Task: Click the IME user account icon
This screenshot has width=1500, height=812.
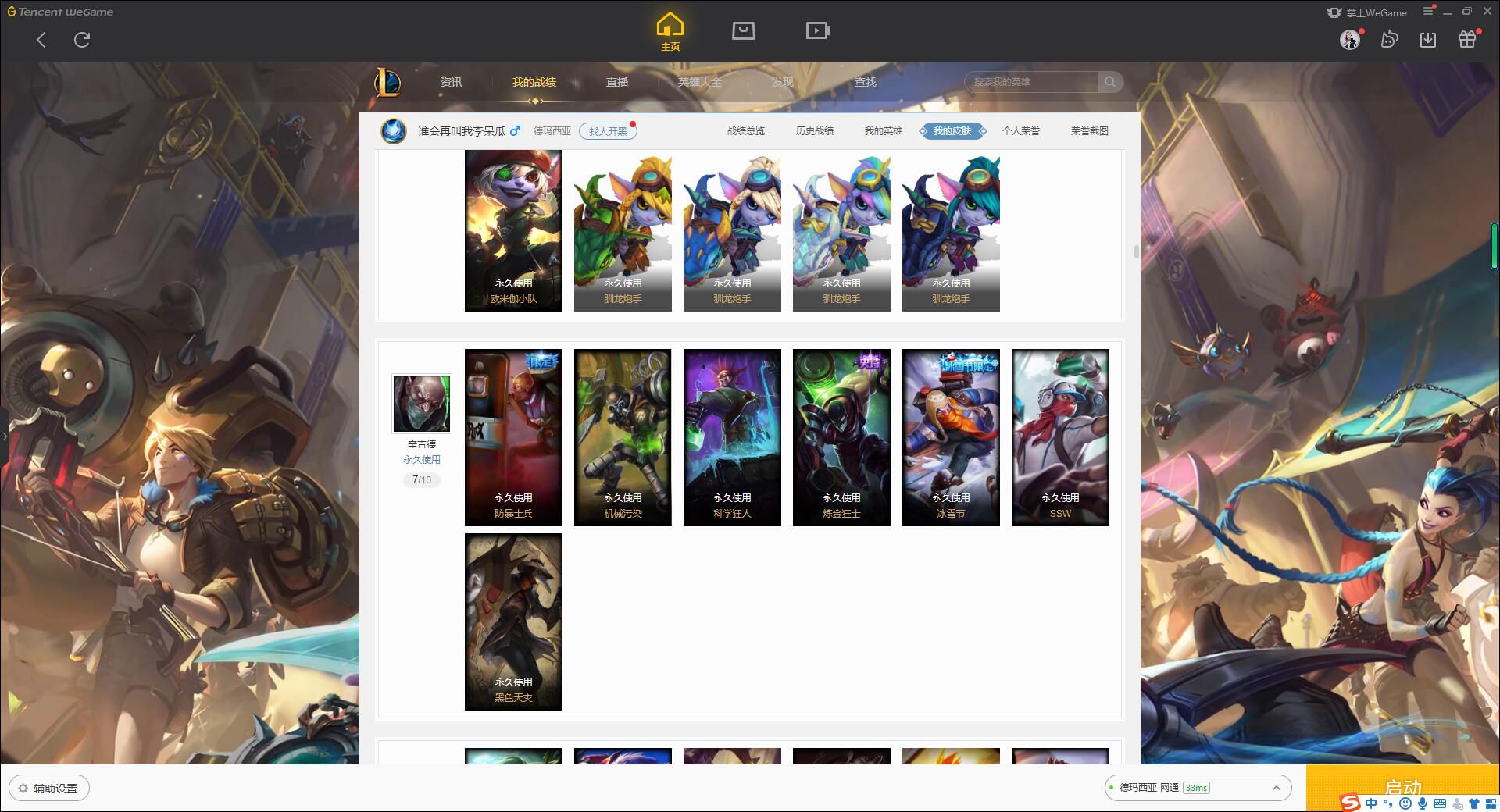Action: point(1457,803)
